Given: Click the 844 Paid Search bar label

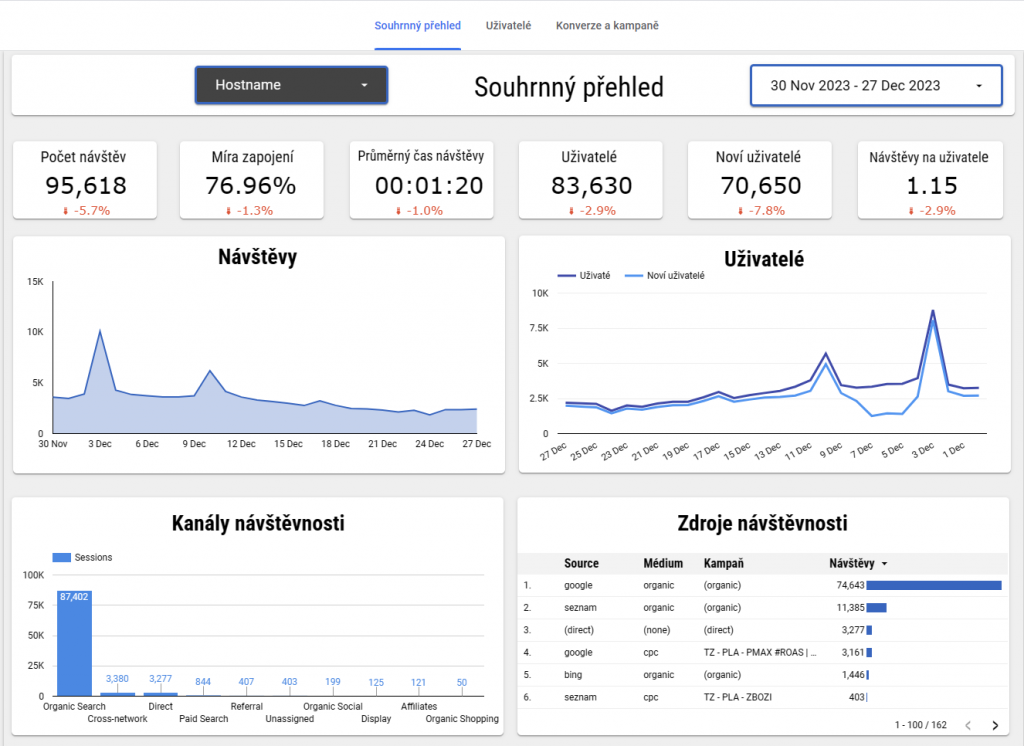Looking at the screenshot, I should (203, 681).
